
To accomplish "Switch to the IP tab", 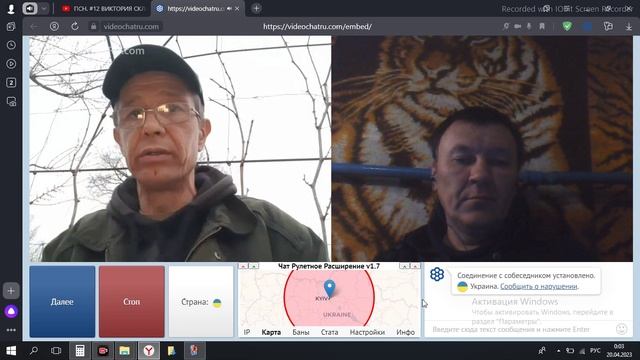I will tap(247, 332).
